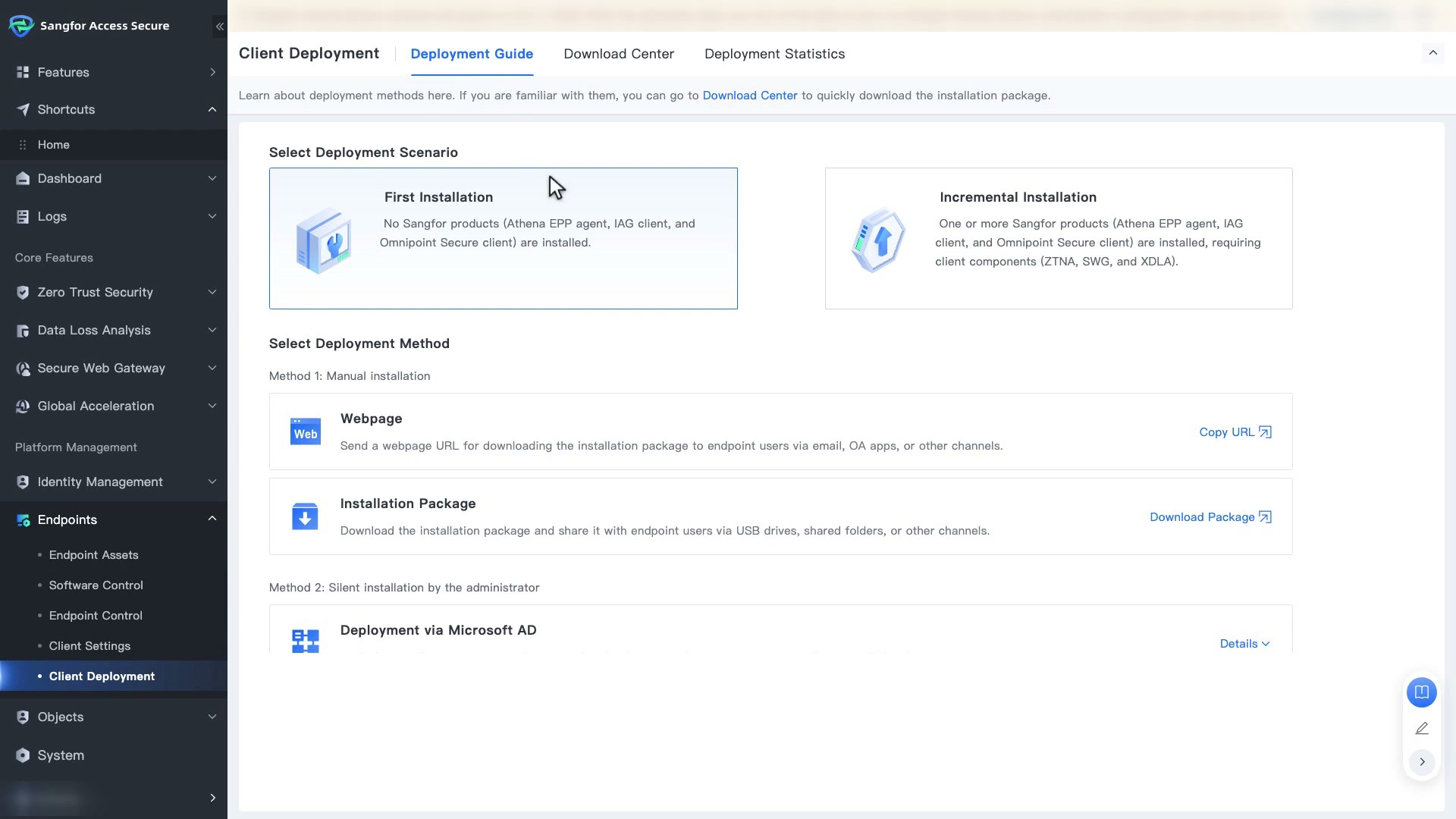Switch to the Download Center tab
The height and width of the screenshot is (819, 1456).
(x=619, y=54)
